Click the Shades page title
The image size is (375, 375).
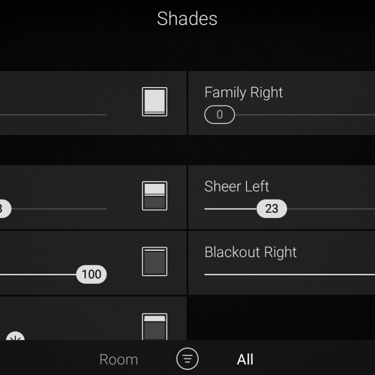[187, 19]
